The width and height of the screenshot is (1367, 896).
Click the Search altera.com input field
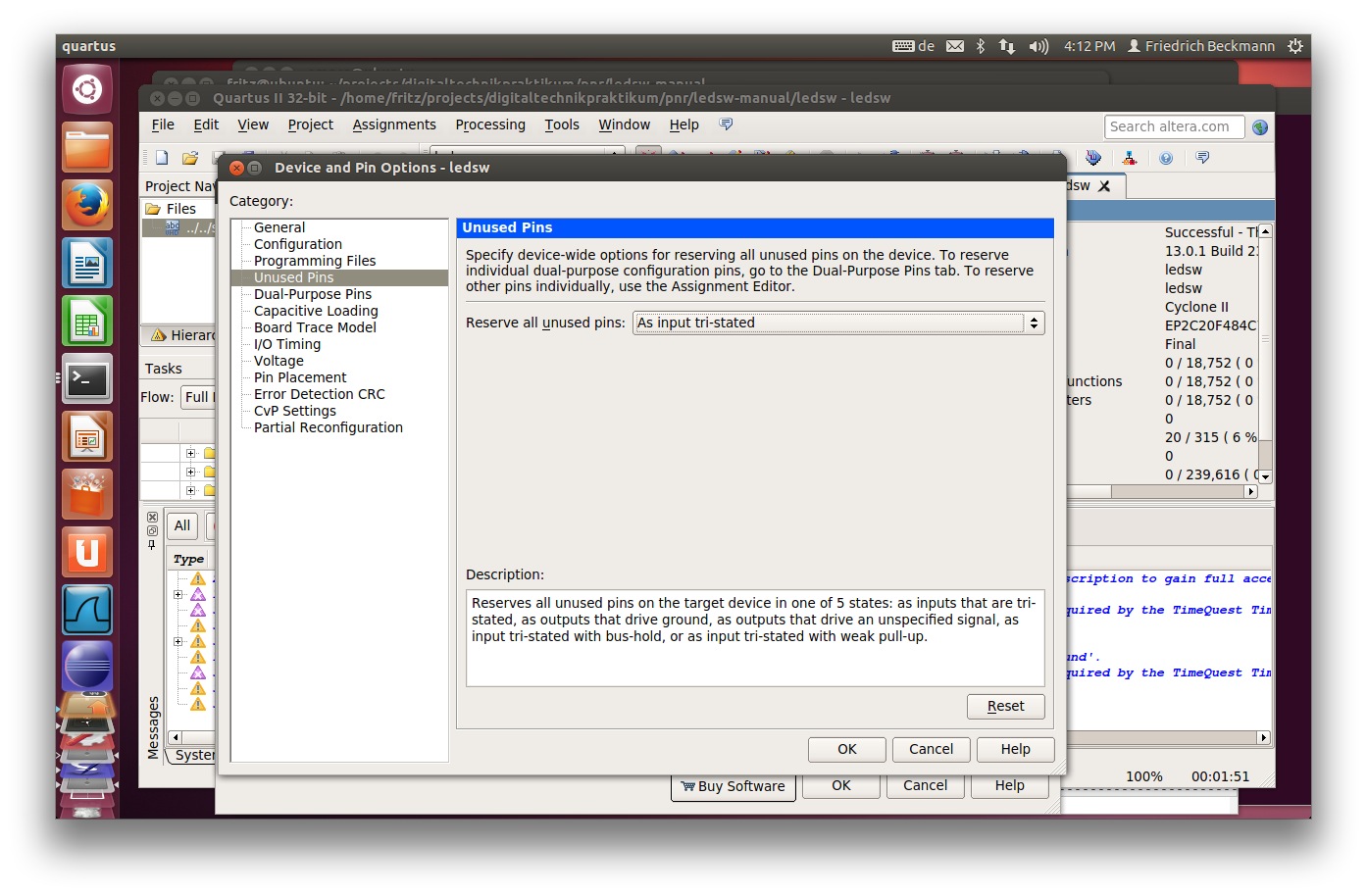pos(1174,126)
